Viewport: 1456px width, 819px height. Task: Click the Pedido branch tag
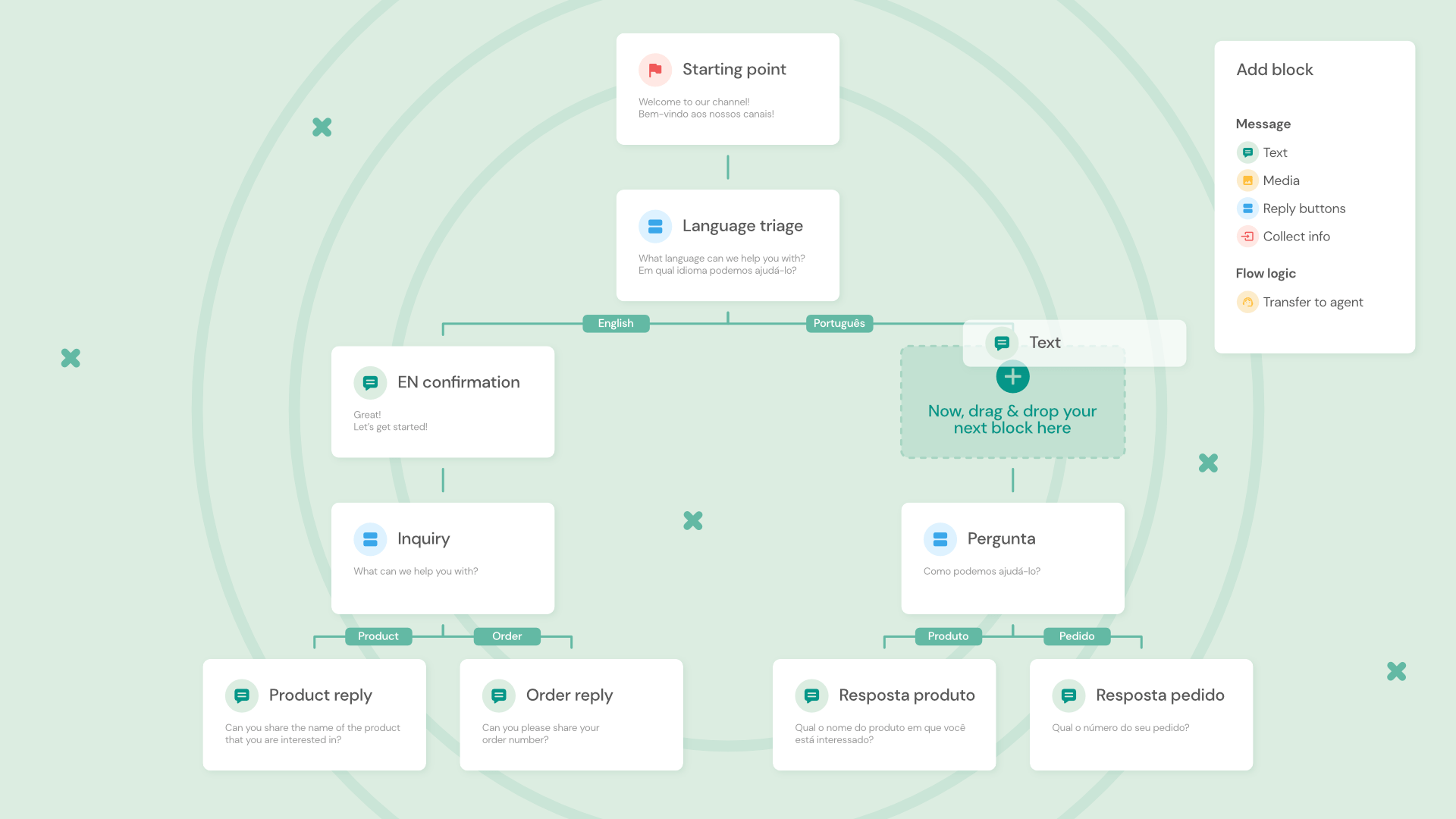coord(1076,636)
